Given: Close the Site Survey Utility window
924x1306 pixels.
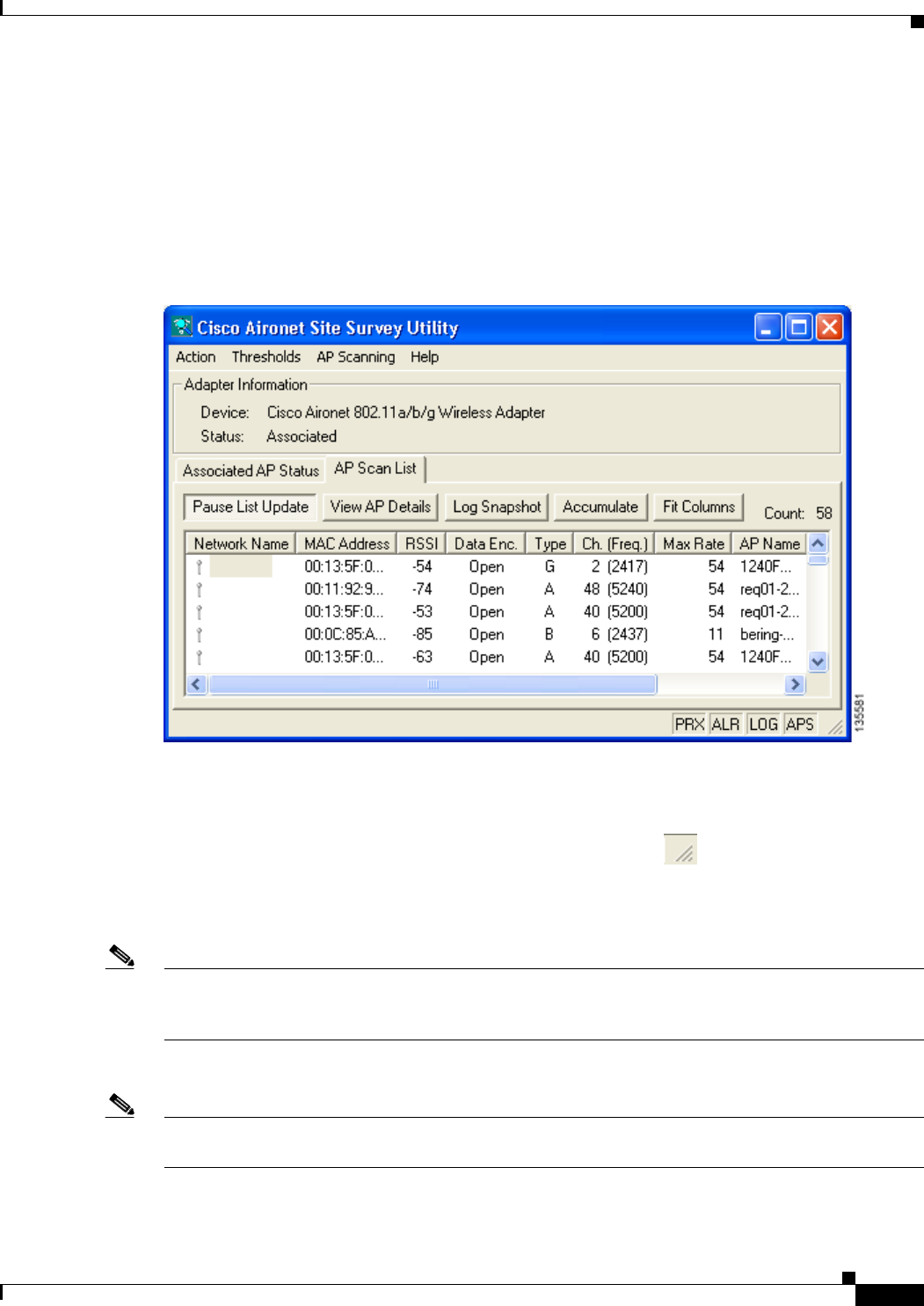Looking at the screenshot, I should tap(829, 328).
